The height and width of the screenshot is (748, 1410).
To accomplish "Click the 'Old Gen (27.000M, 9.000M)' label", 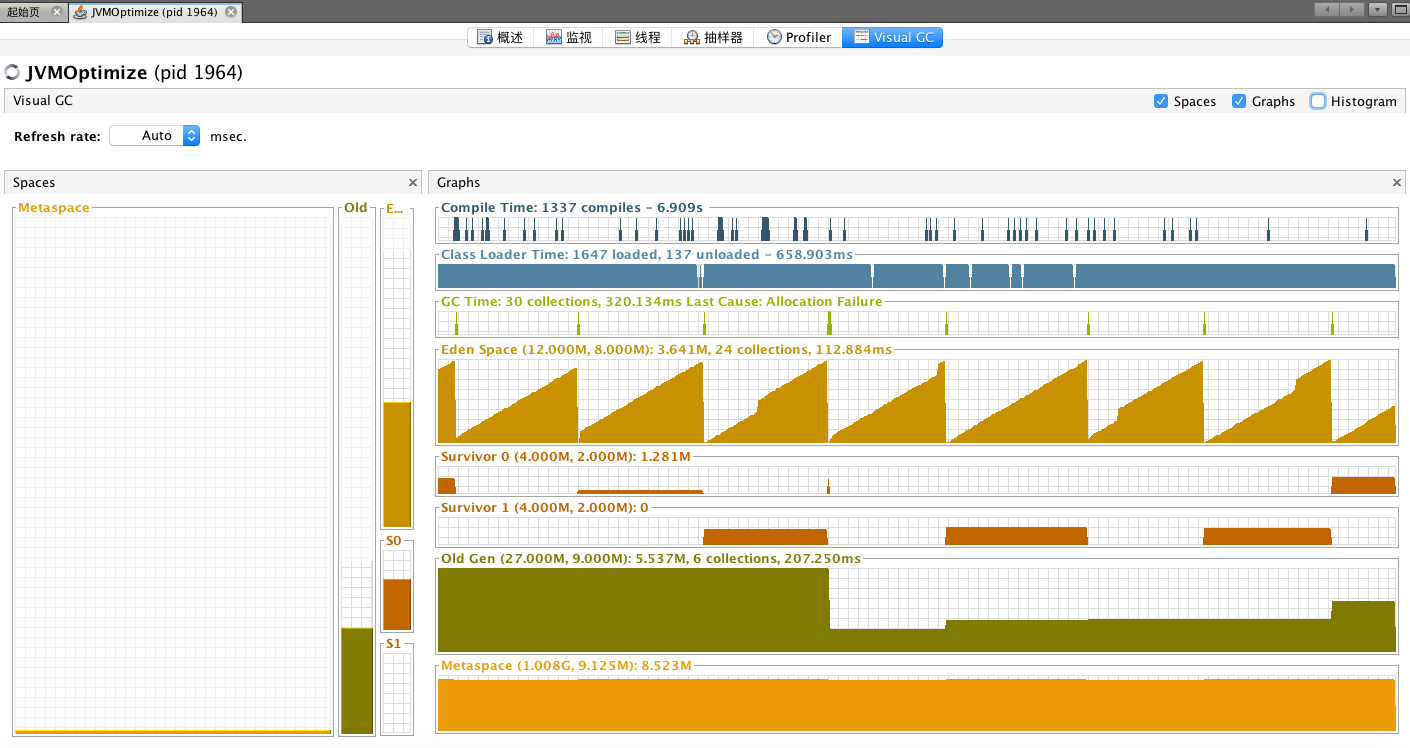I will click(x=651, y=558).
